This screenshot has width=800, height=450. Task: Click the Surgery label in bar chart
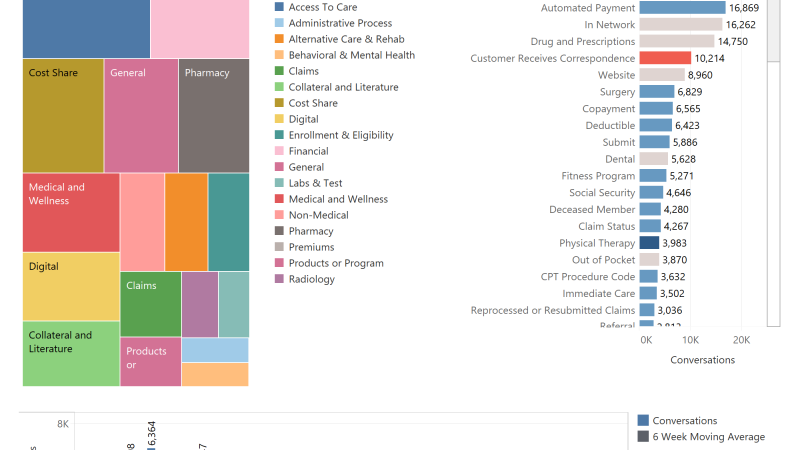(617, 92)
